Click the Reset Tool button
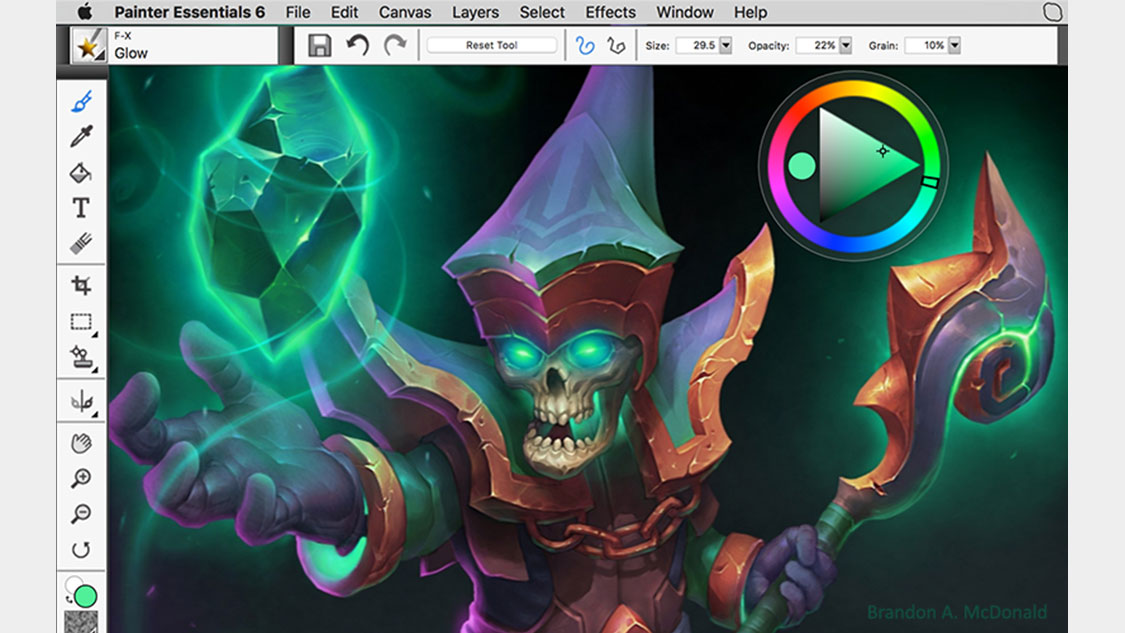 pos(491,45)
